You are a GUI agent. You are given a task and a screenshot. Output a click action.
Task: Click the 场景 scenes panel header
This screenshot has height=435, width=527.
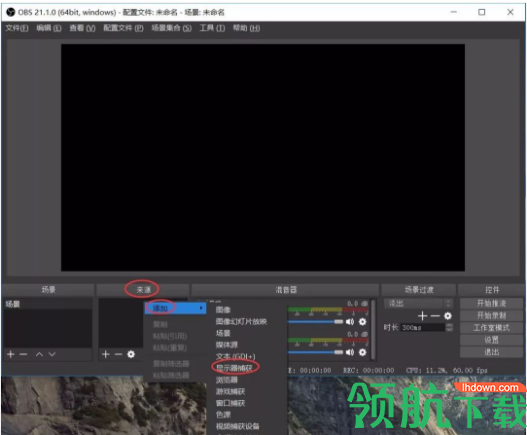48,289
